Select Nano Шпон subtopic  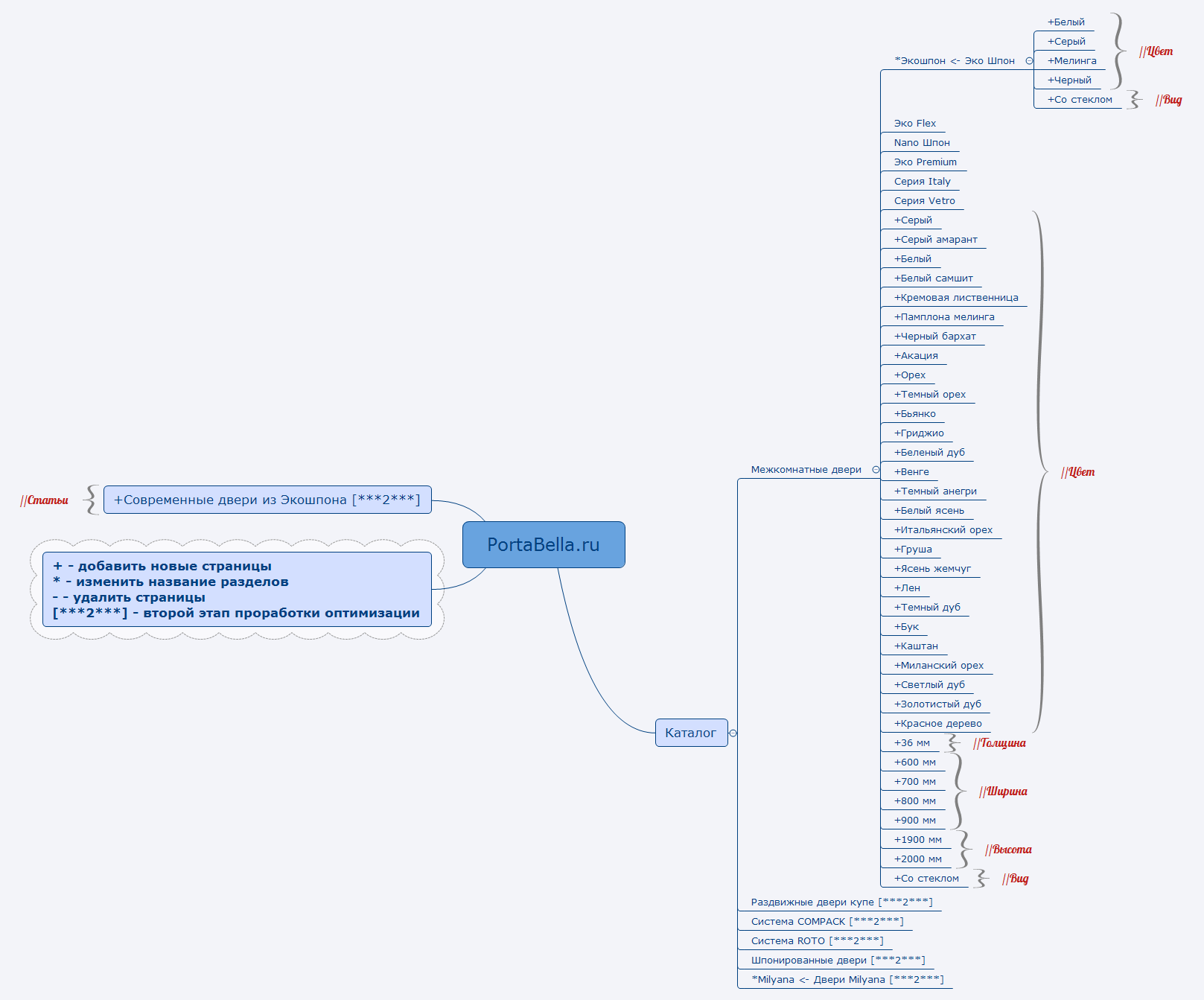(x=922, y=143)
